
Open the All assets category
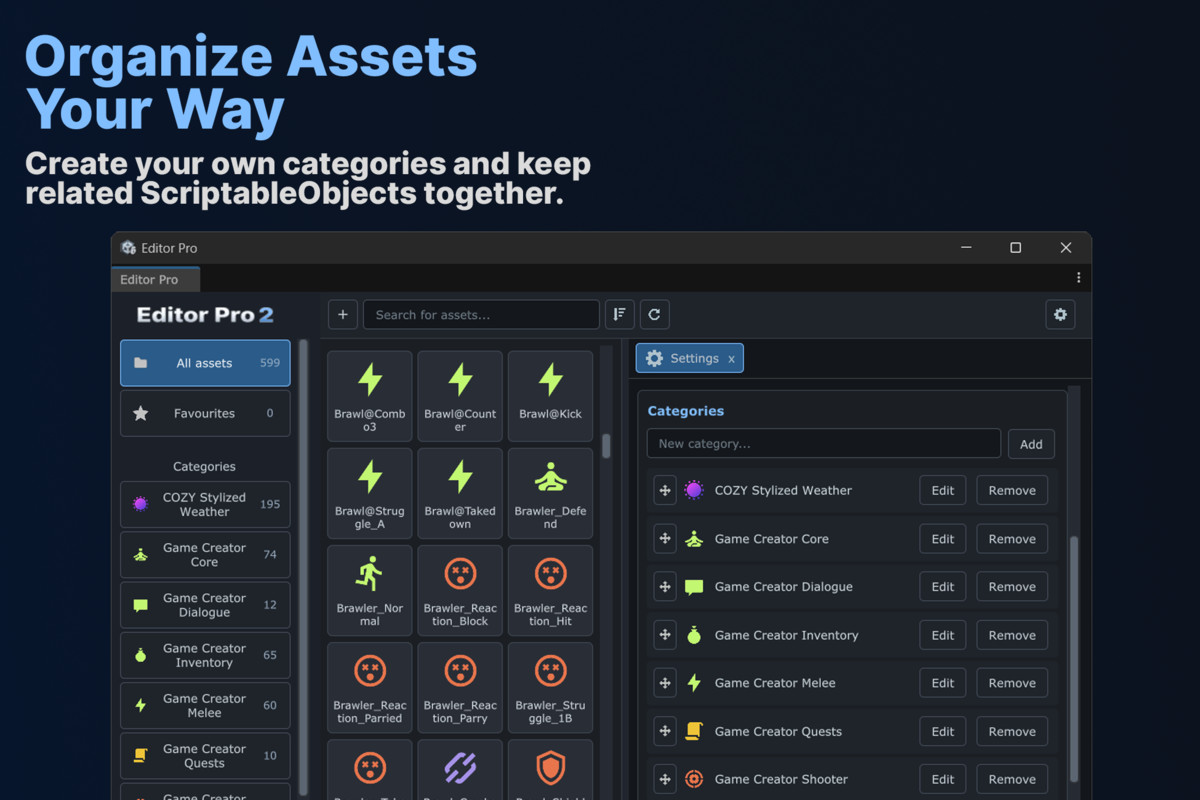tap(205, 363)
